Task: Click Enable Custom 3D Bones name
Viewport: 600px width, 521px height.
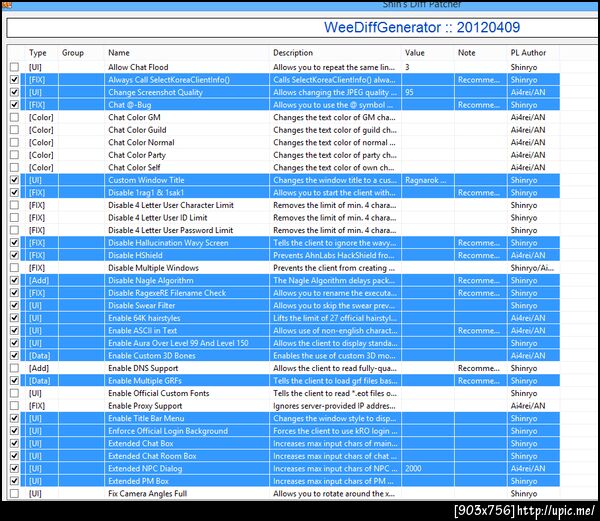Action: coord(152,356)
